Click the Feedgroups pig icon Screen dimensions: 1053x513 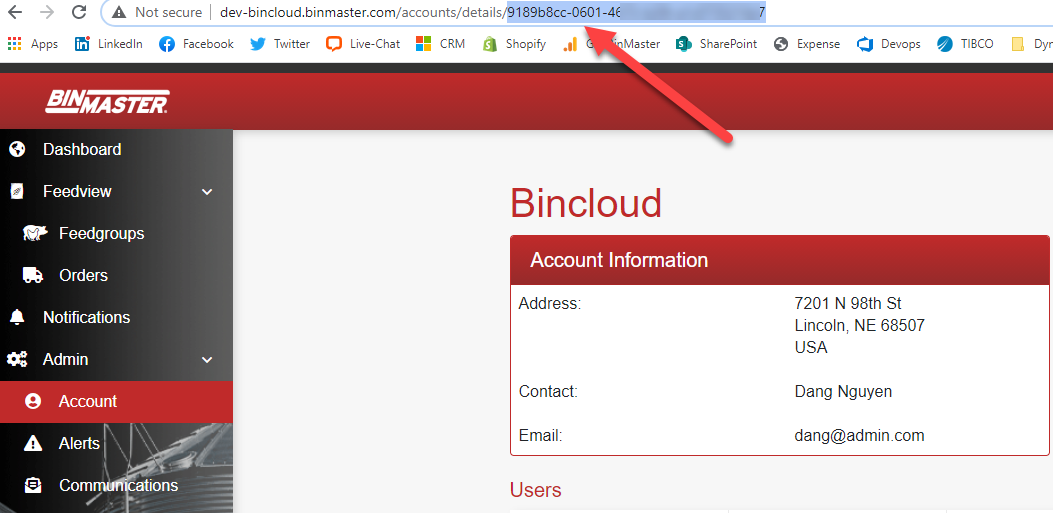tap(35, 233)
